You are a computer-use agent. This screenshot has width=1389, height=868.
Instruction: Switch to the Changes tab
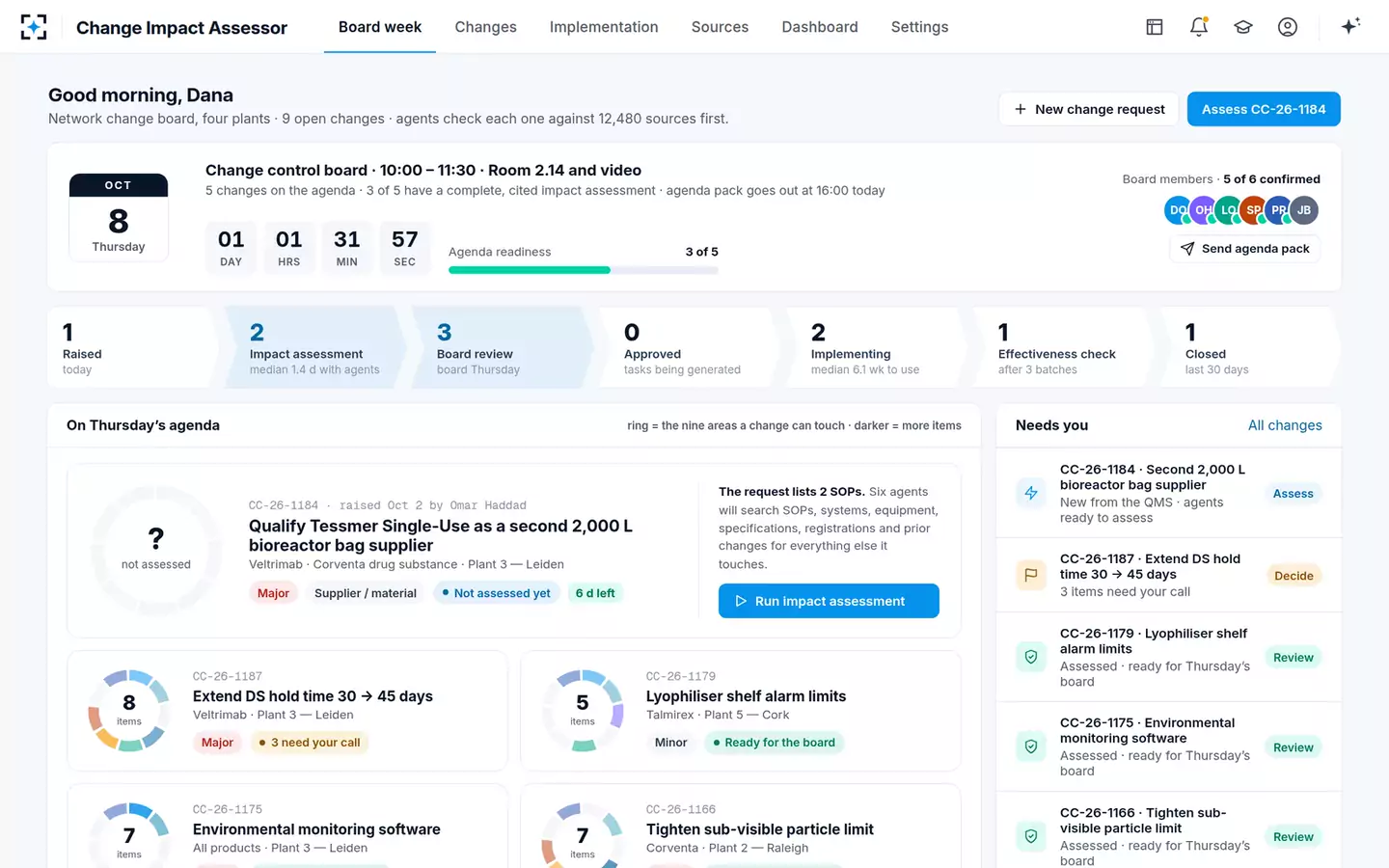pyautogui.click(x=485, y=27)
